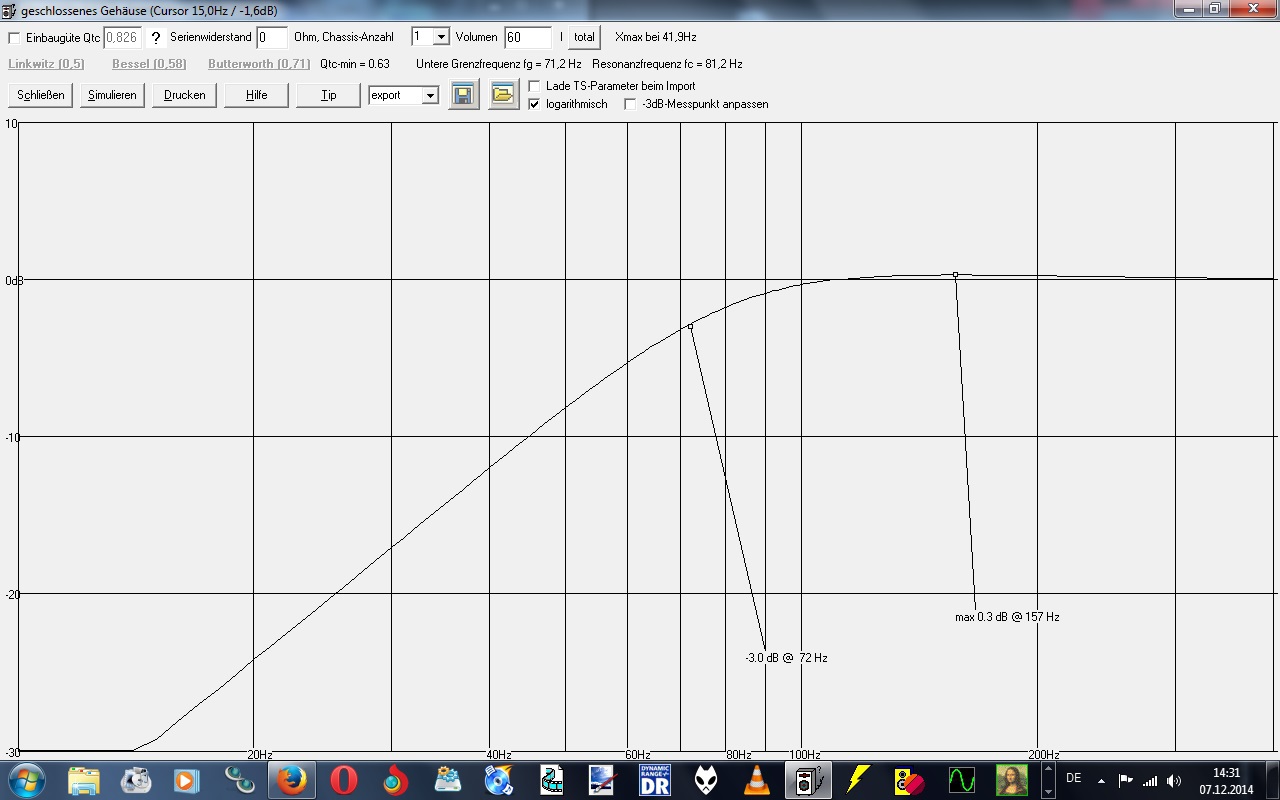Click the question mark help icon
This screenshot has height=800, width=1280.
pyautogui.click(x=156, y=38)
